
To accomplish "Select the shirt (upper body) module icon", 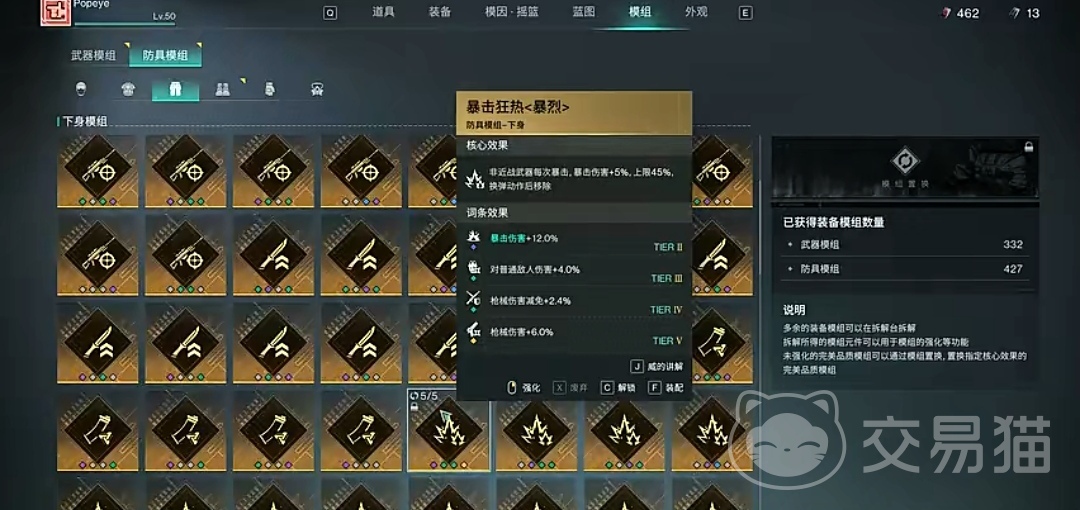I will [x=128, y=90].
